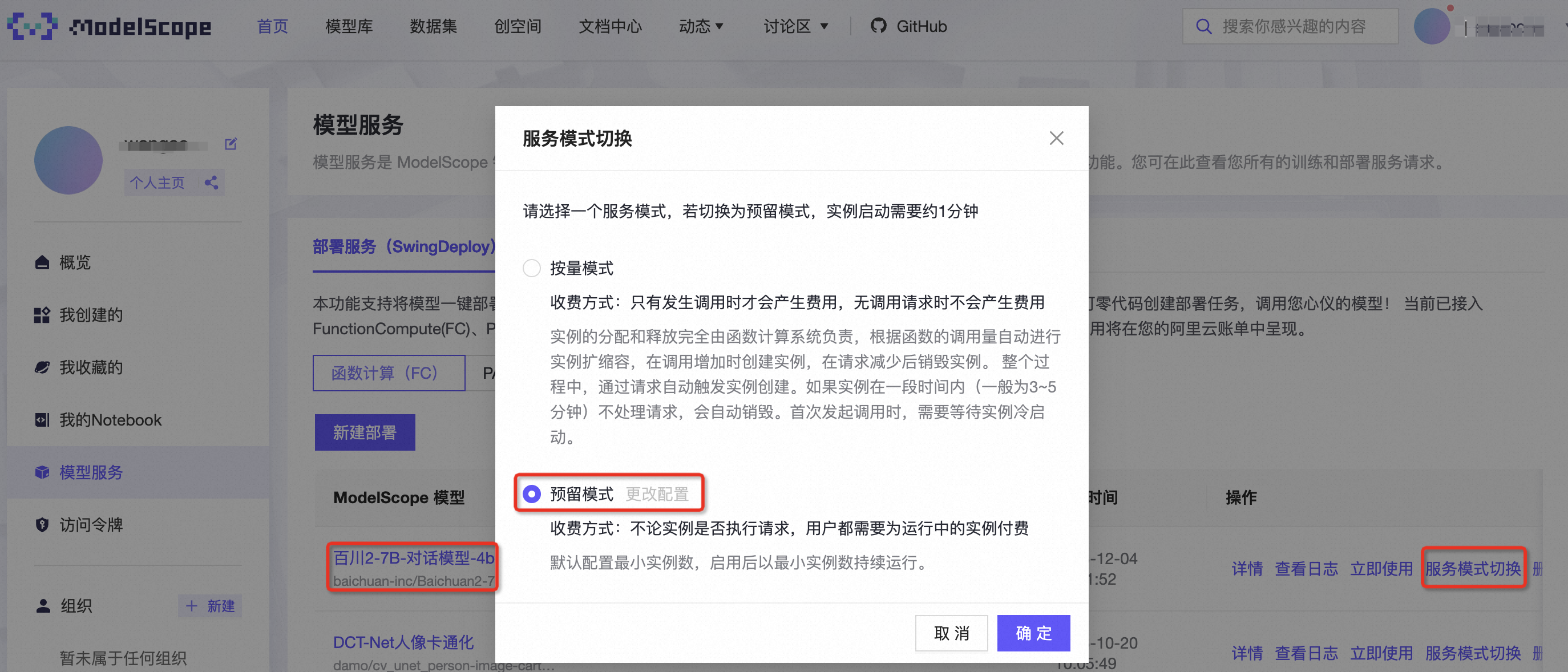Viewport: 1568px width, 672px height.
Task: Click the ModelScope logo icon
Action: (x=31, y=26)
